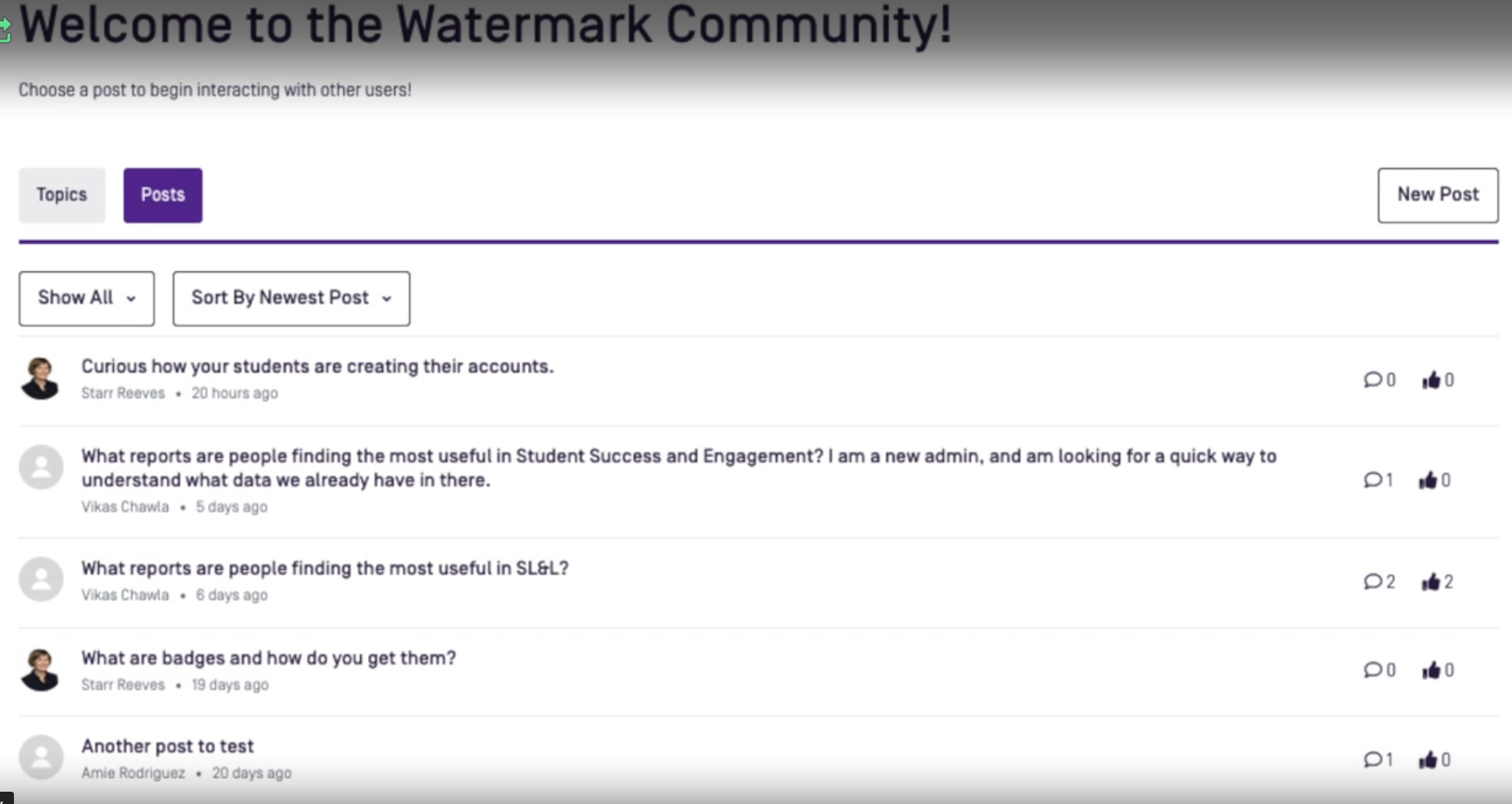Open Sort By Newest Post dropdown
This screenshot has width=1512, height=804.
[291, 298]
